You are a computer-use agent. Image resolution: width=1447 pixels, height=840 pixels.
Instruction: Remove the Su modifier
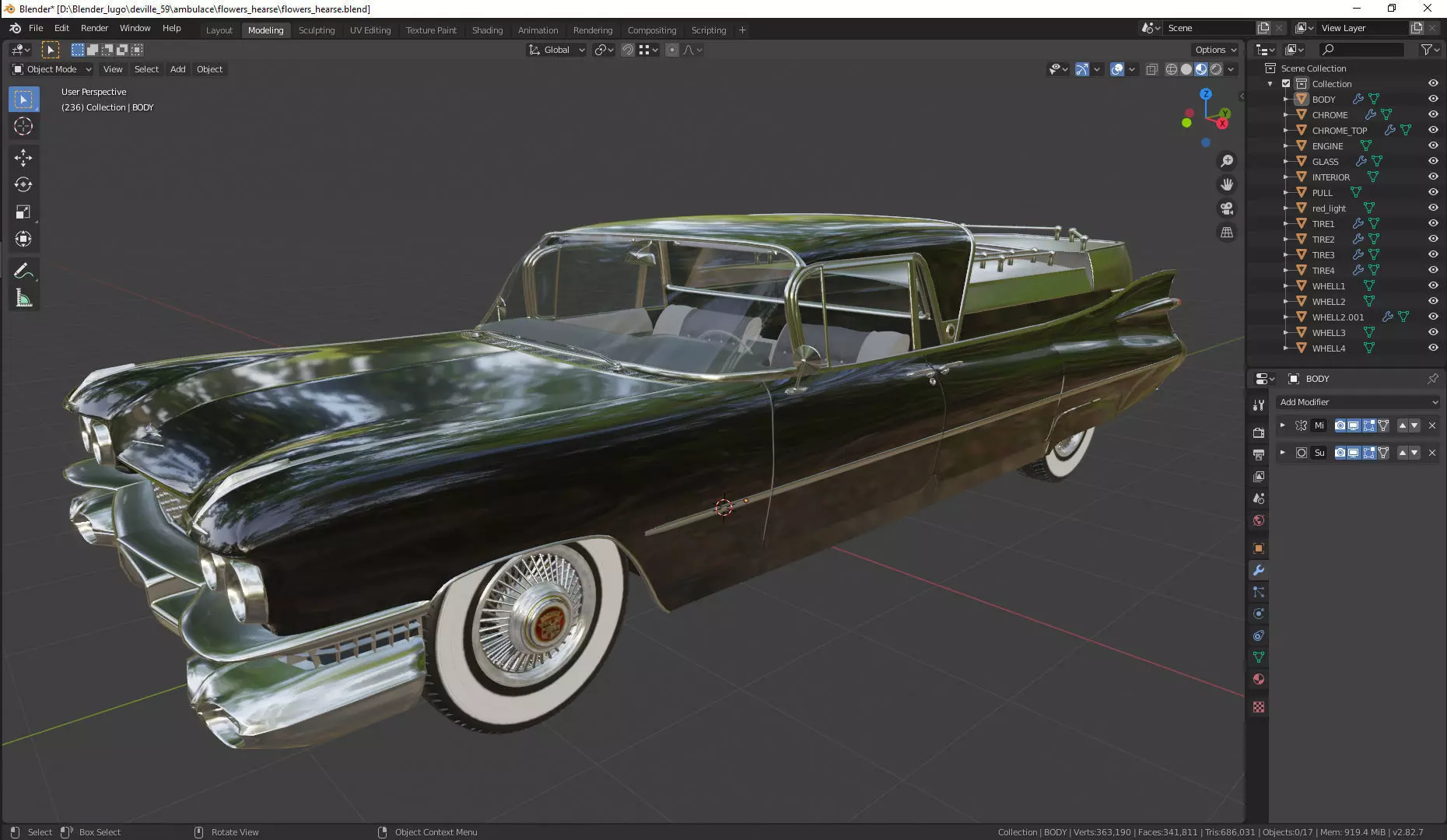[x=1432, y=453]
